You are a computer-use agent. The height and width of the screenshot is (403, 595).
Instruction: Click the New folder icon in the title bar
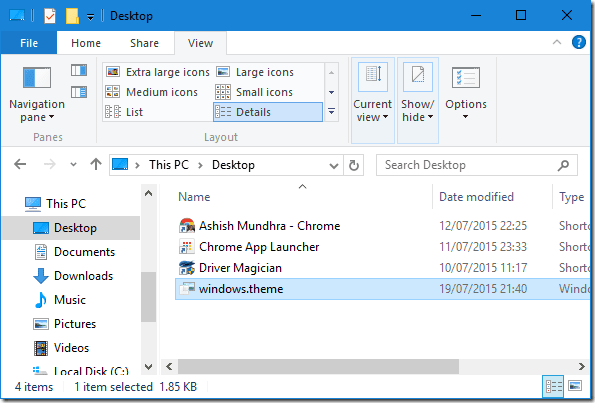(72, 16)
